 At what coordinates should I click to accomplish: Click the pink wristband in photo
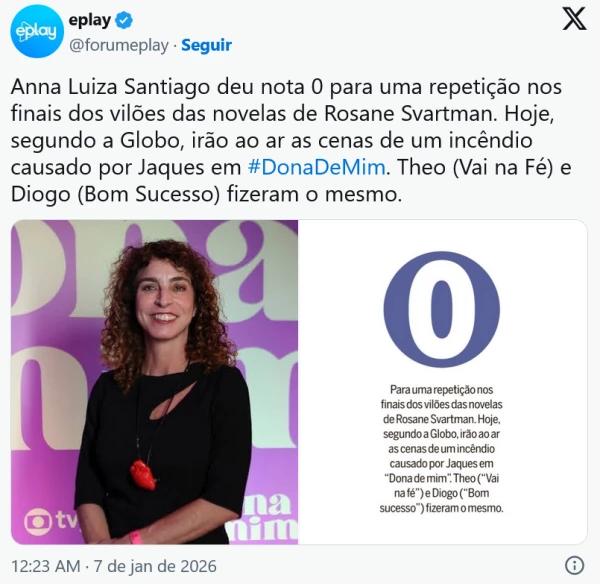pyautogui.click(x=135, y=537)
